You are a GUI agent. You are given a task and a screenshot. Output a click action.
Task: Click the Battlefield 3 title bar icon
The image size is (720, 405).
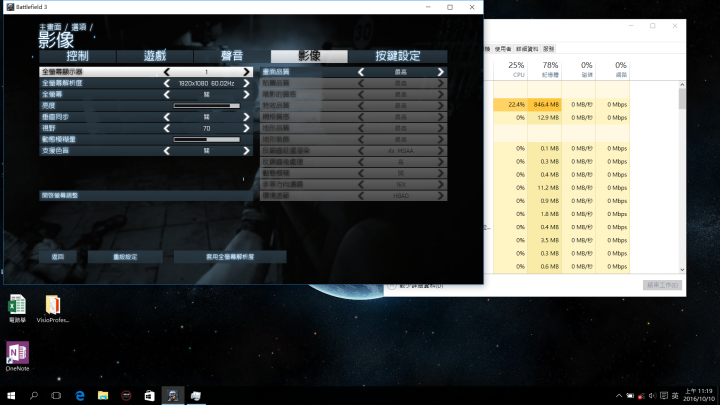coord(10,7)
